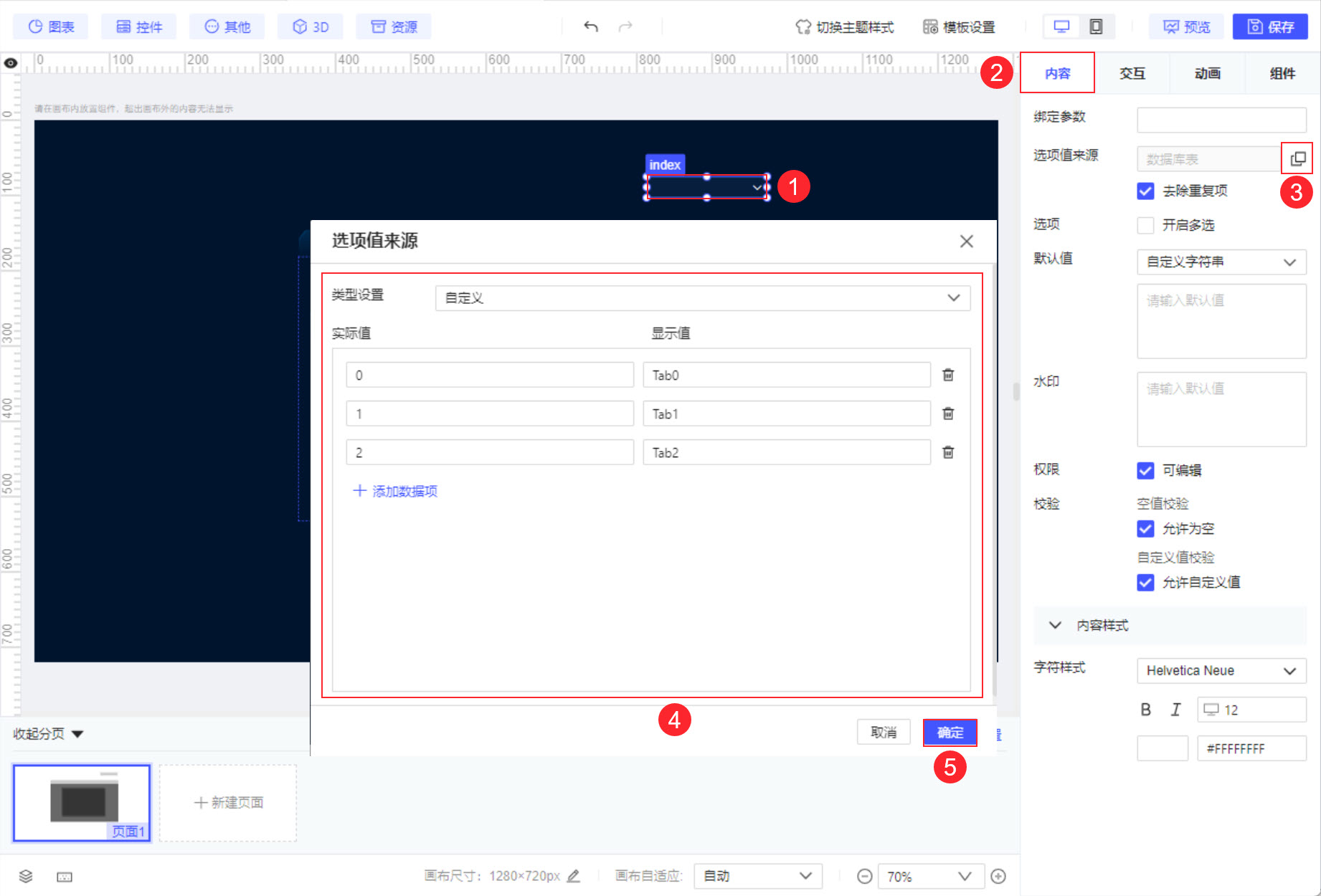Image resolution: width=1321 pixels, height=896 pixels.
Task: Delete the Tab0 row
Action: pos(948,375)
